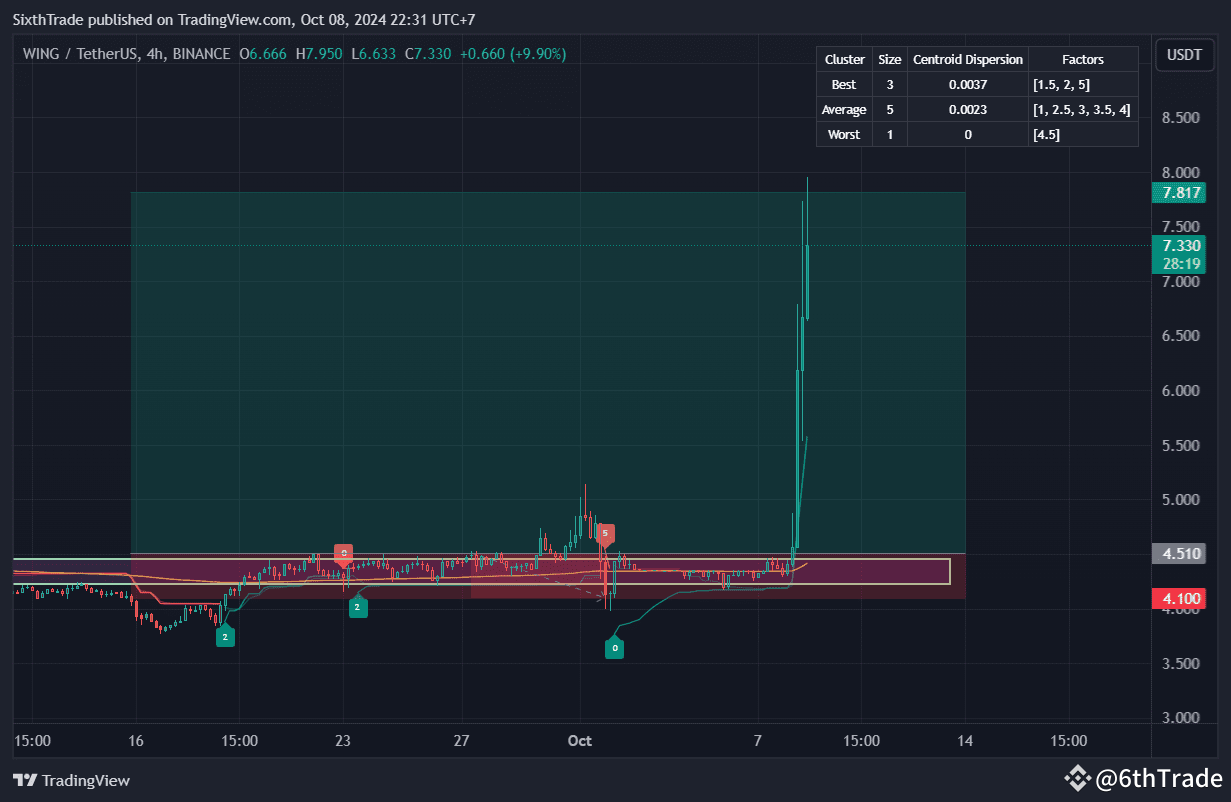The image size is (1231, 802).
Task: Click the green 7.817 high price label
Action: coord(1179,192)
